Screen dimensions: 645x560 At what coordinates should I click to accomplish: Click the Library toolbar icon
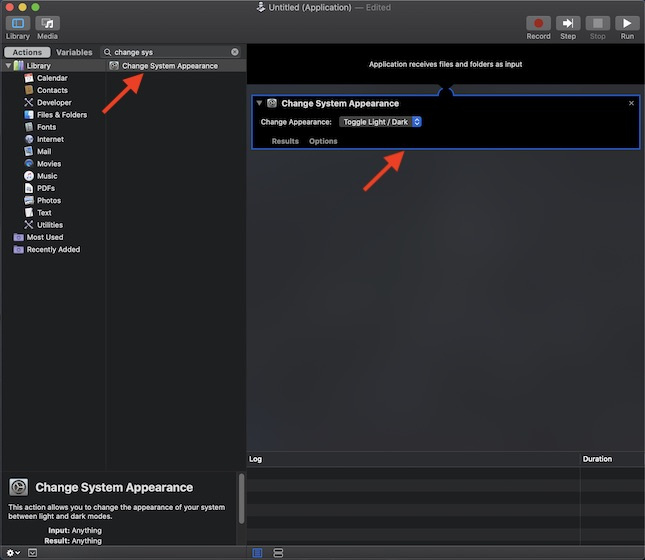coord(17,24)
